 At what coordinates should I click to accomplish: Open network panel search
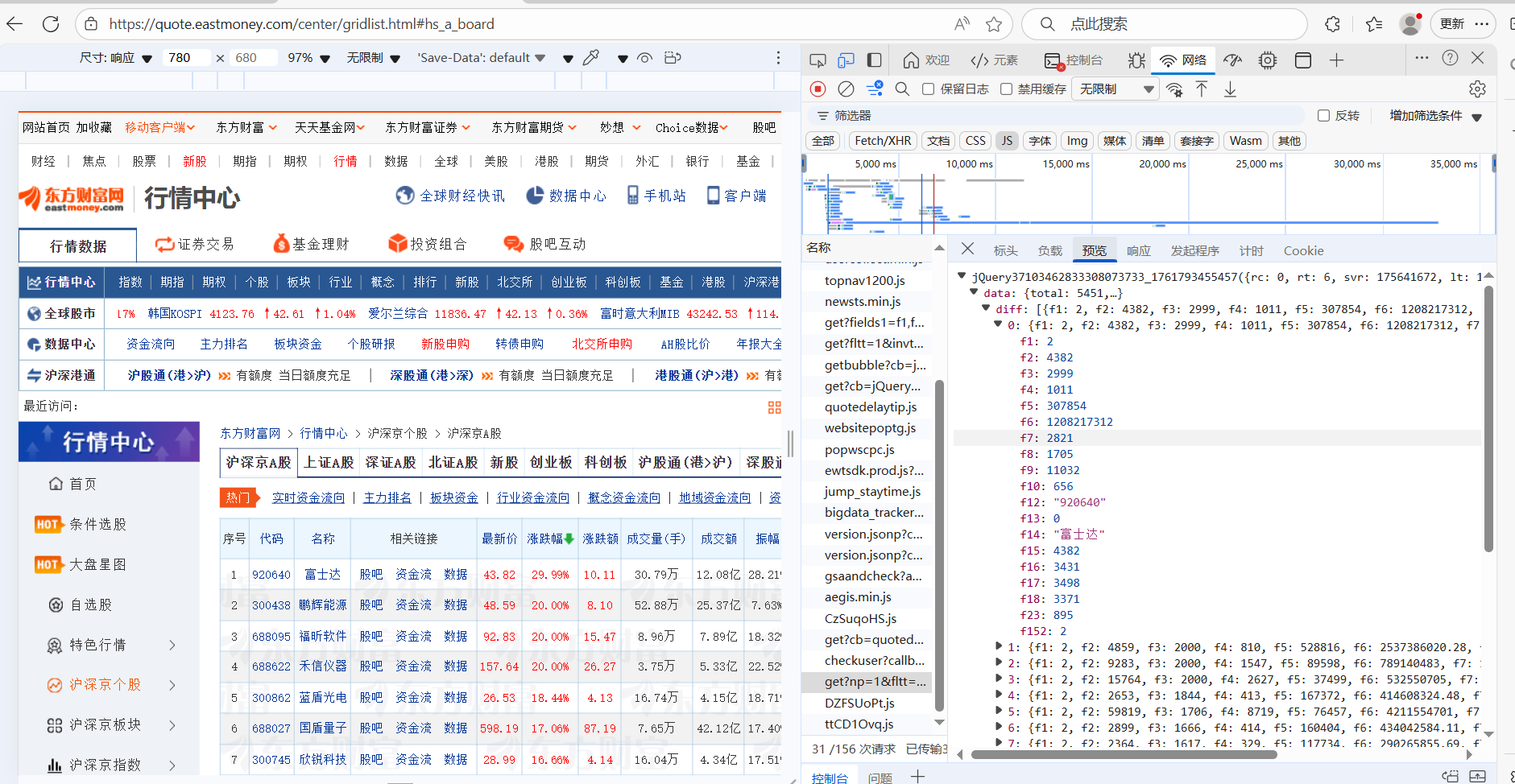coord(902,89)
